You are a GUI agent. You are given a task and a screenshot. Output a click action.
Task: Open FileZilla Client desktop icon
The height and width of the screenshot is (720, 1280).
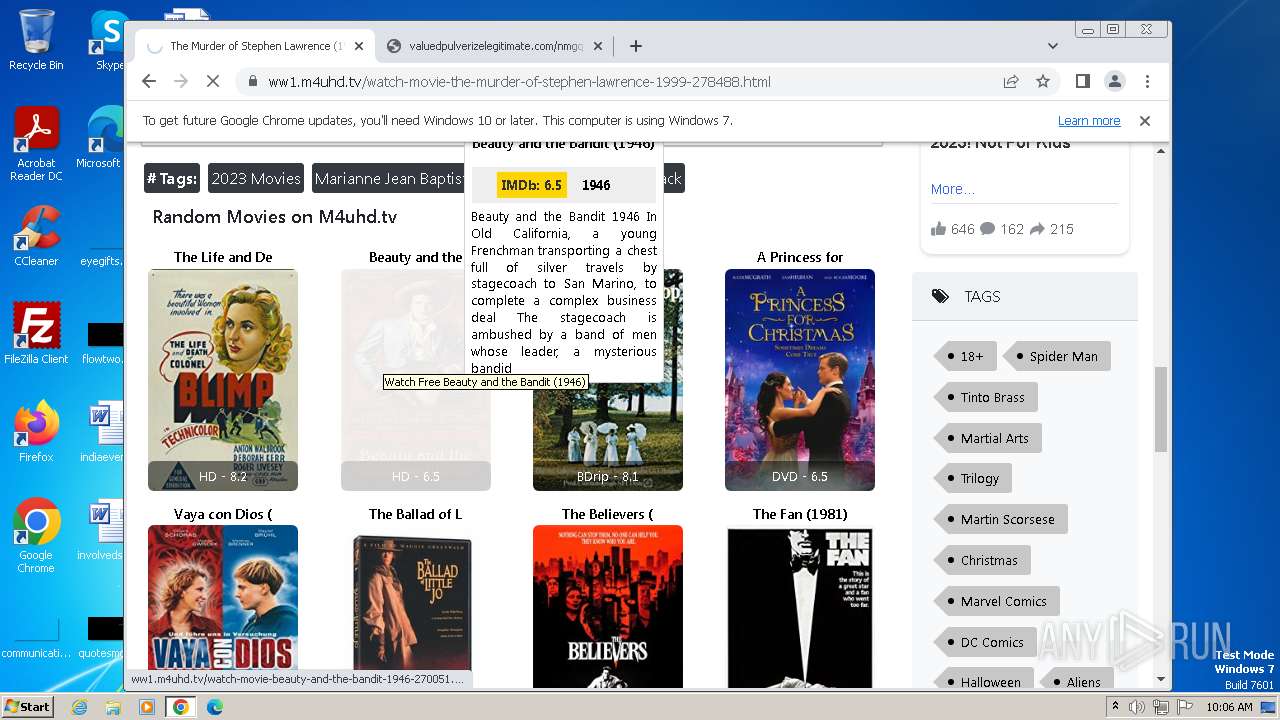click(36, 334)
